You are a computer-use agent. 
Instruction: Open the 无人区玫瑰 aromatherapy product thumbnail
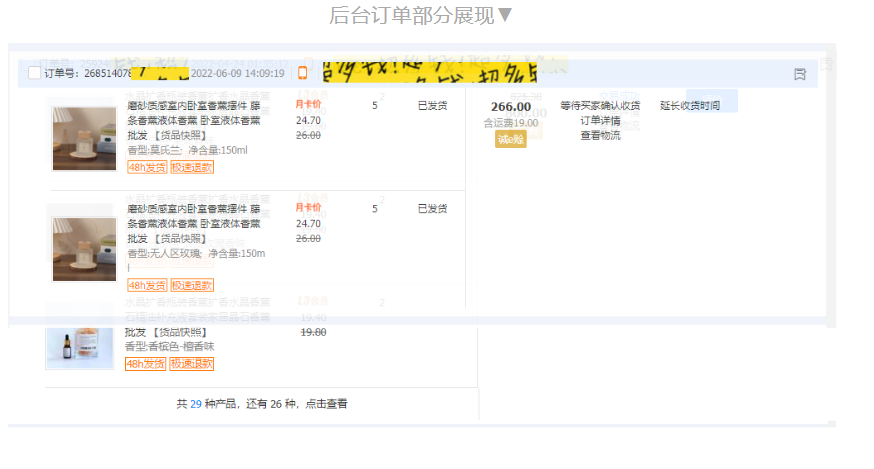pos(84,248)
